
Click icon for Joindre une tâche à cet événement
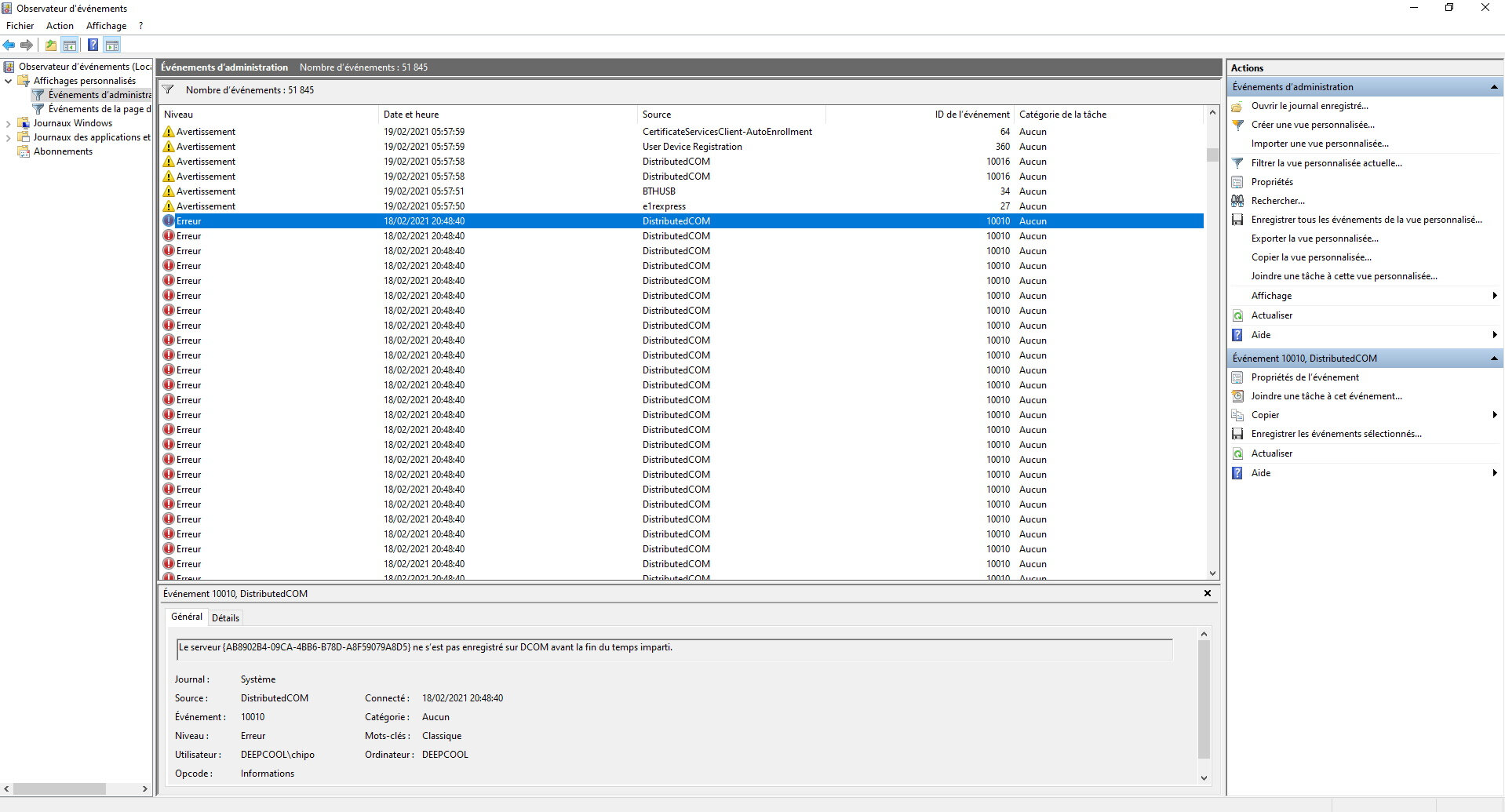click(1237, 396)
